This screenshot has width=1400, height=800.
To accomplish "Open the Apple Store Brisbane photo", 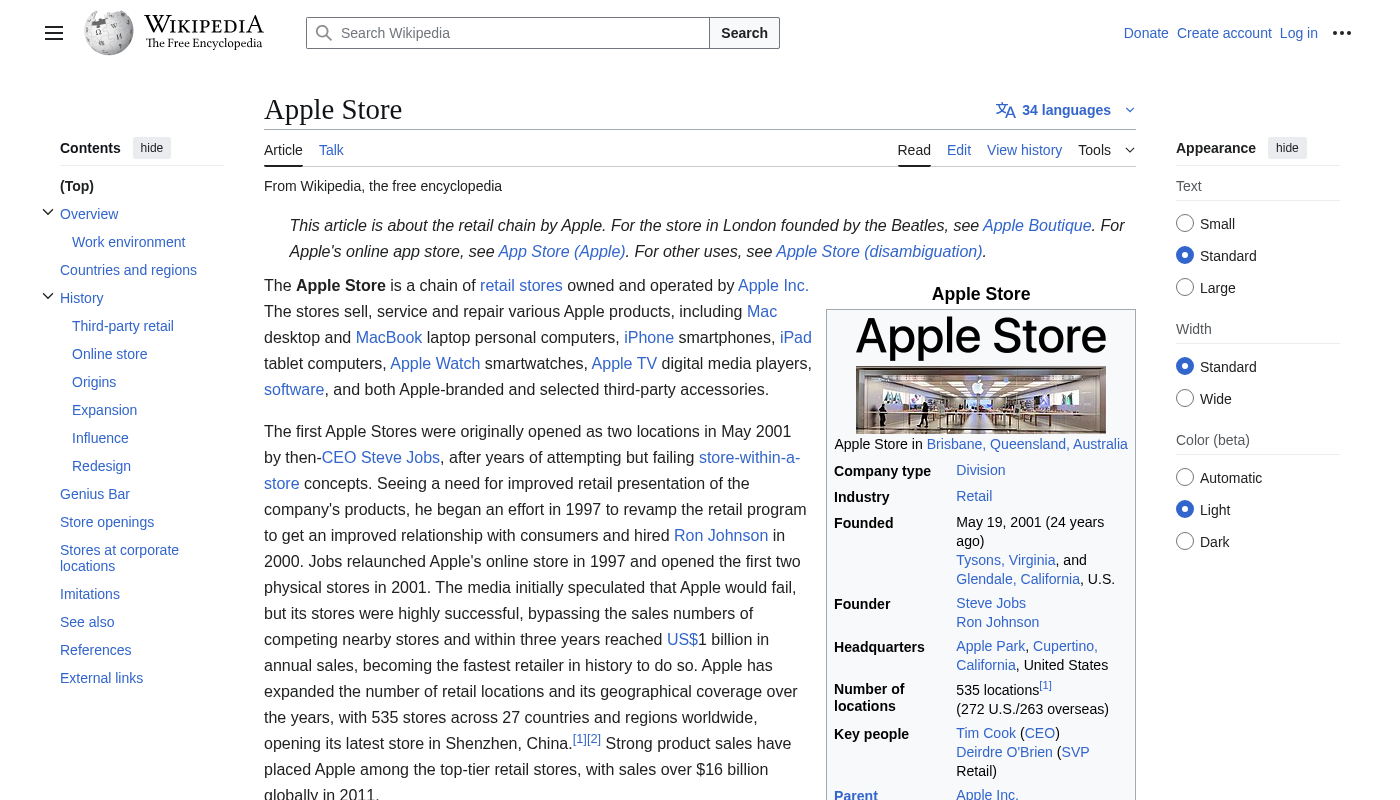I will point(980,399).
